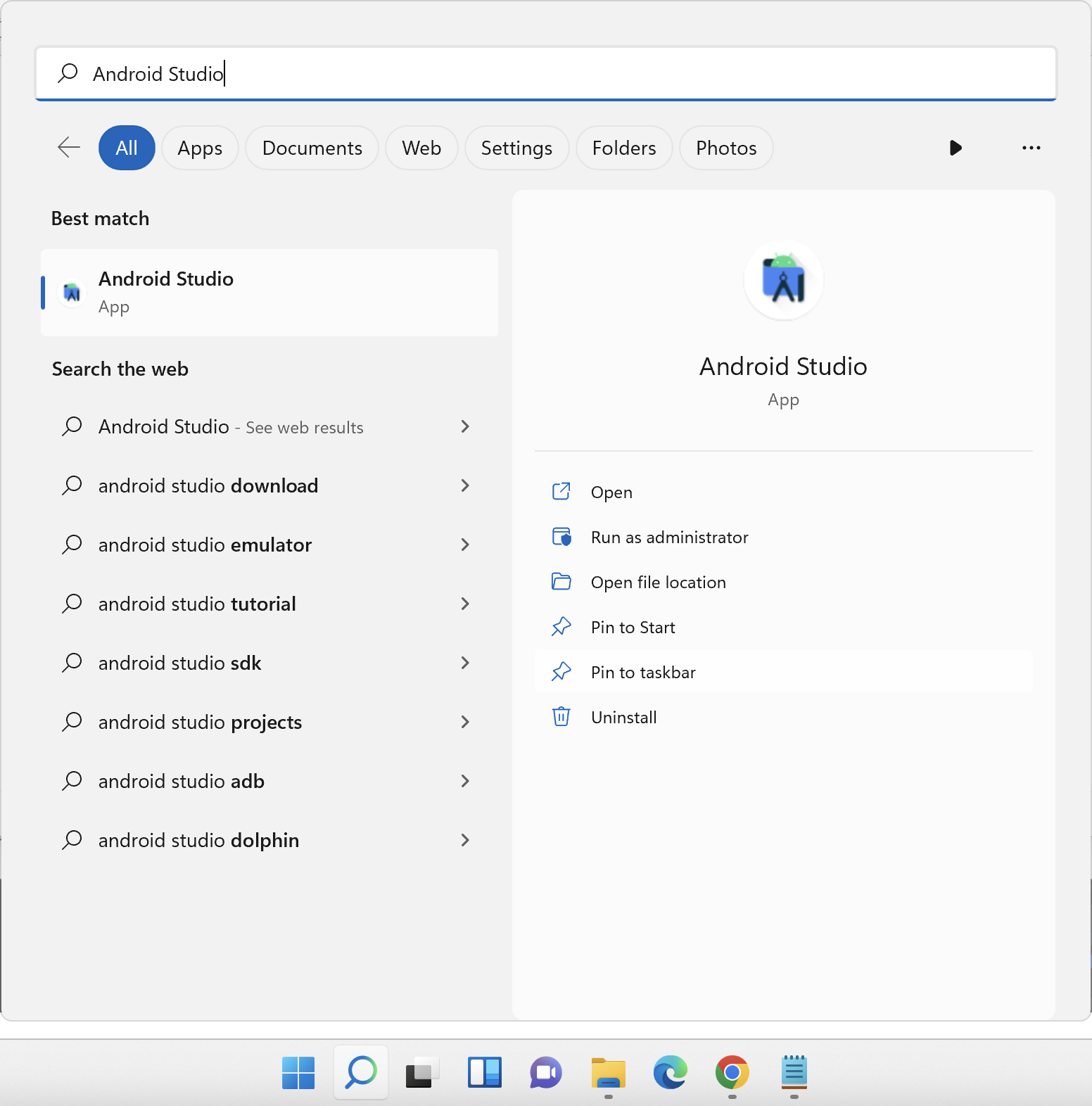Click the Open external-link icon

[x=561, y=491]
